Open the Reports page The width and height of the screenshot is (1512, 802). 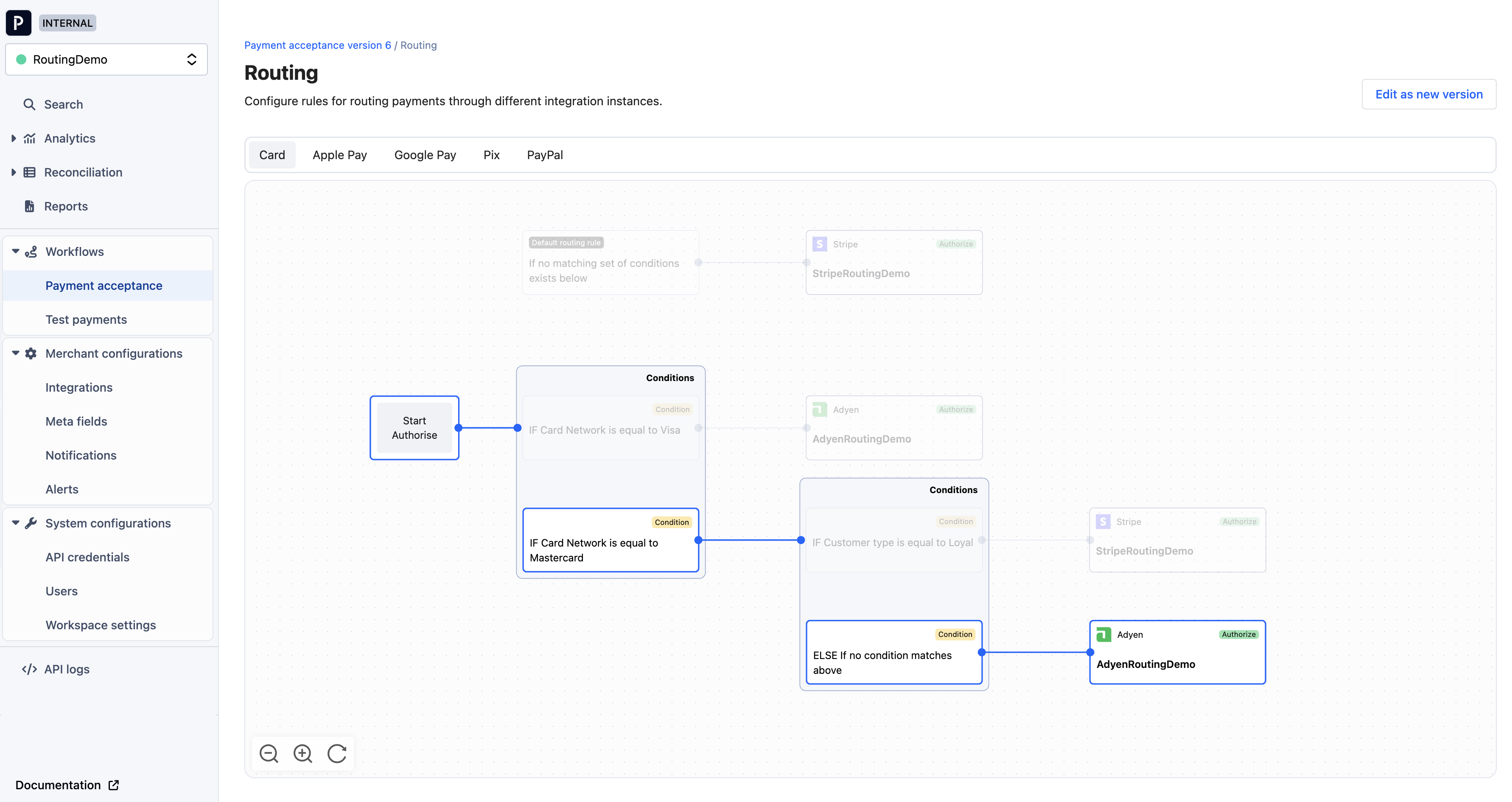[66, 207]
